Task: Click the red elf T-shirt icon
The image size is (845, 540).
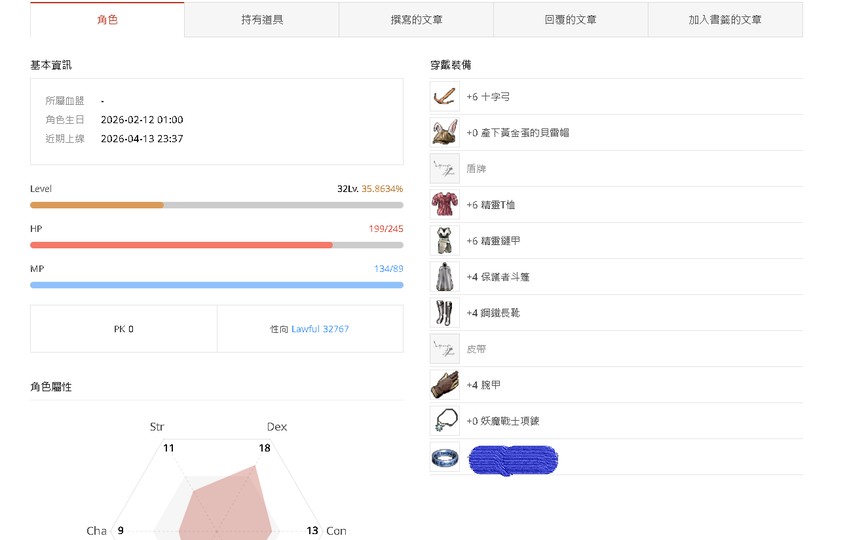Action: click(x=445, y=205)
